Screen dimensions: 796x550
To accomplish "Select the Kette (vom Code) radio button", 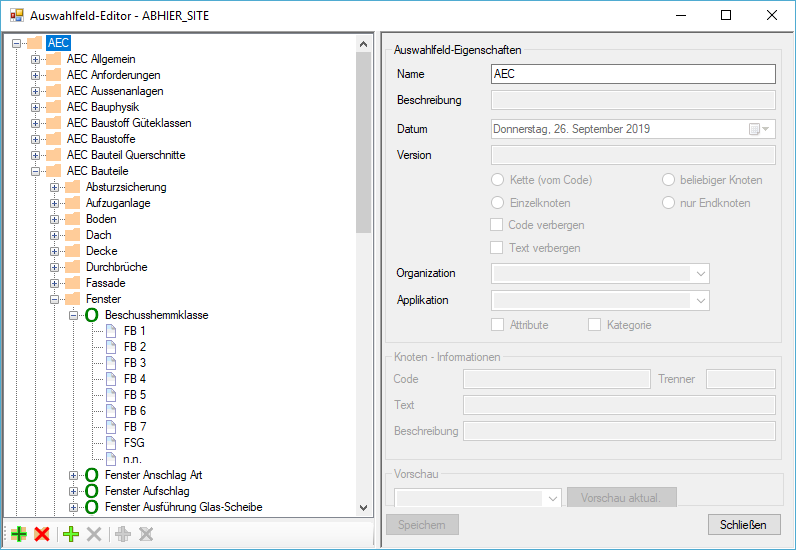I will (x=498, y=180).
